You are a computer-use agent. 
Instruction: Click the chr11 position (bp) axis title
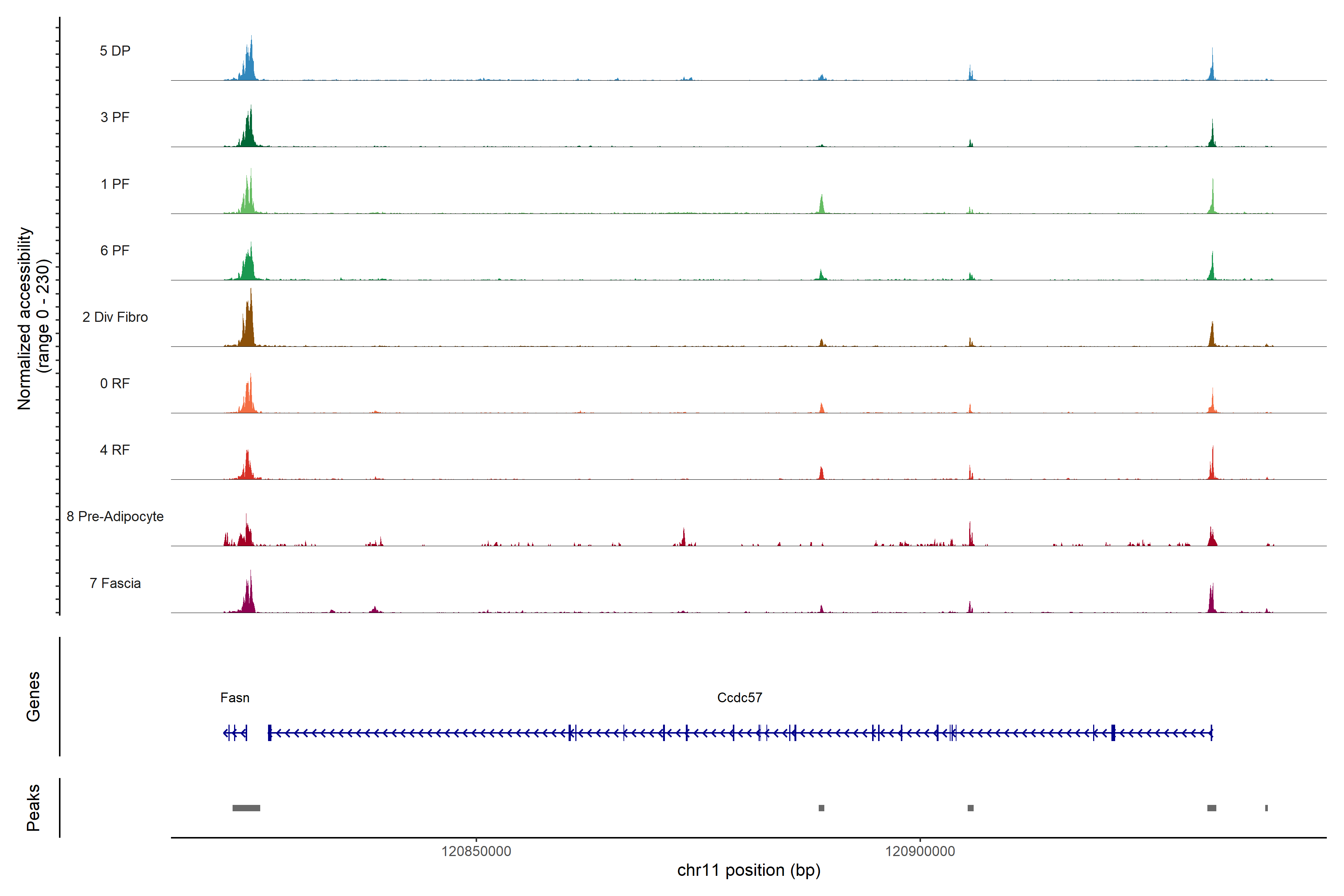[x=749, y=870]
